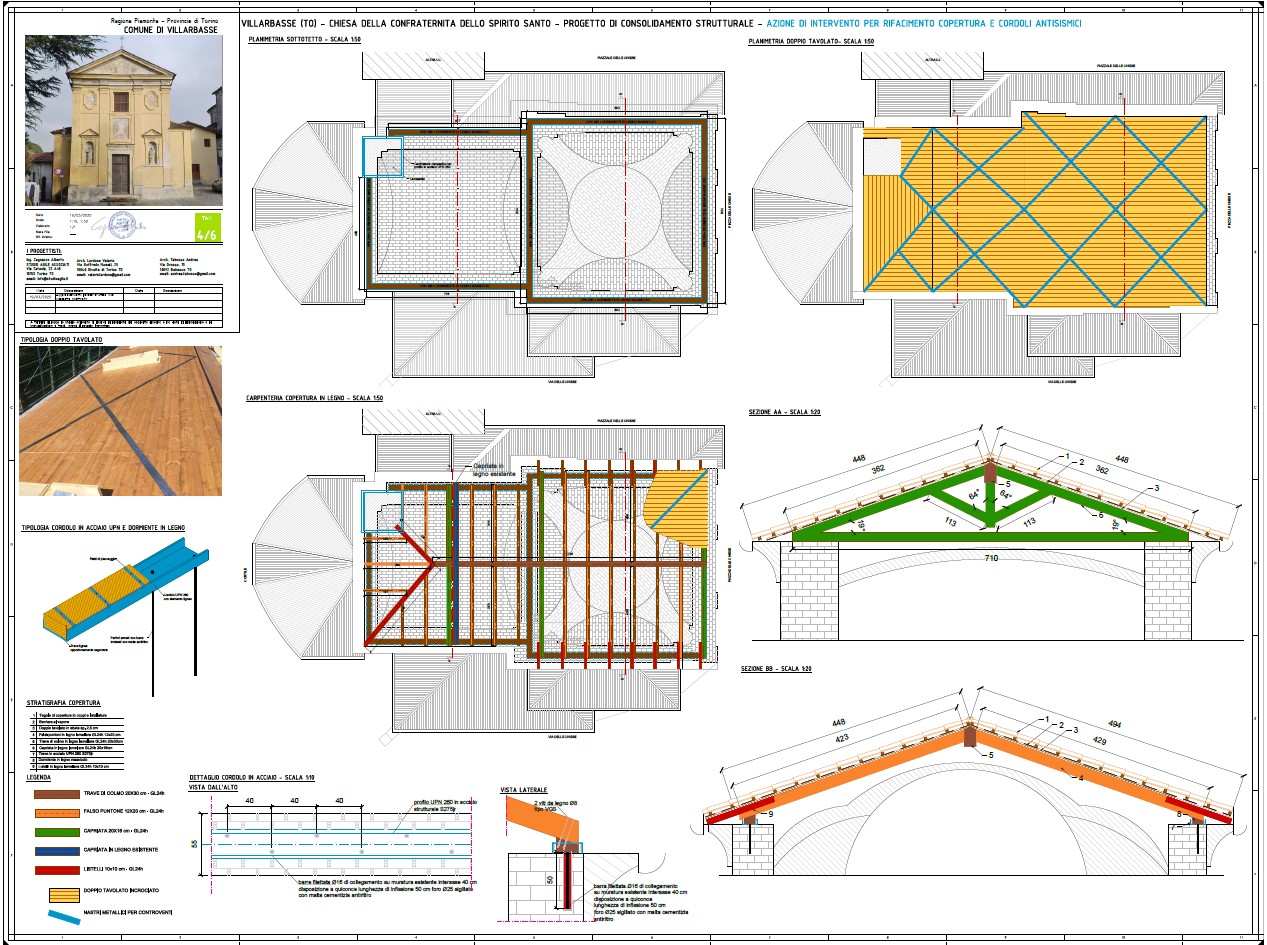This screenshot has height=945, width=1267.
Task: Select 'DETTAGLIO CORDOLO IN ACCIAIO' detail title
Action: pos(252,778)
